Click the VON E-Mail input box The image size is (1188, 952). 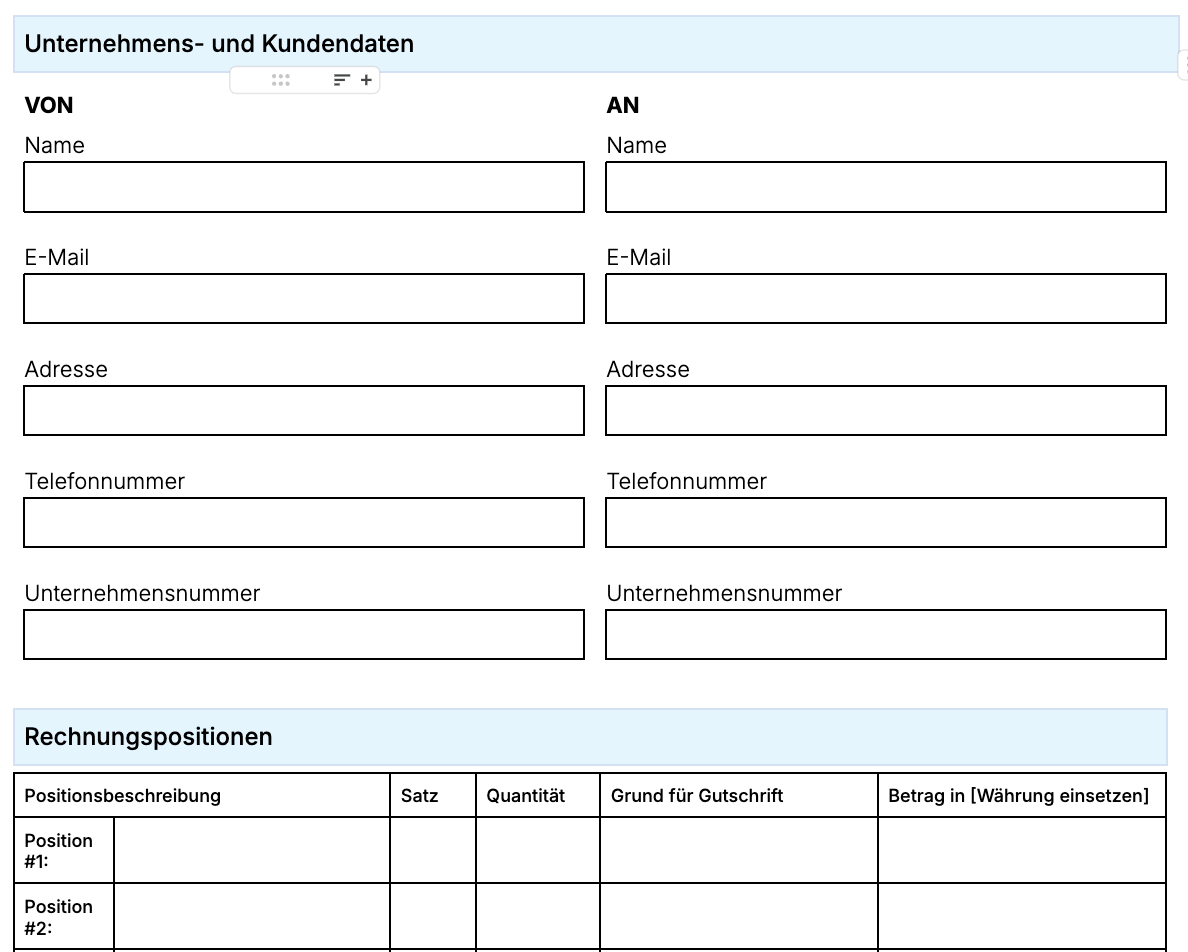304,298
